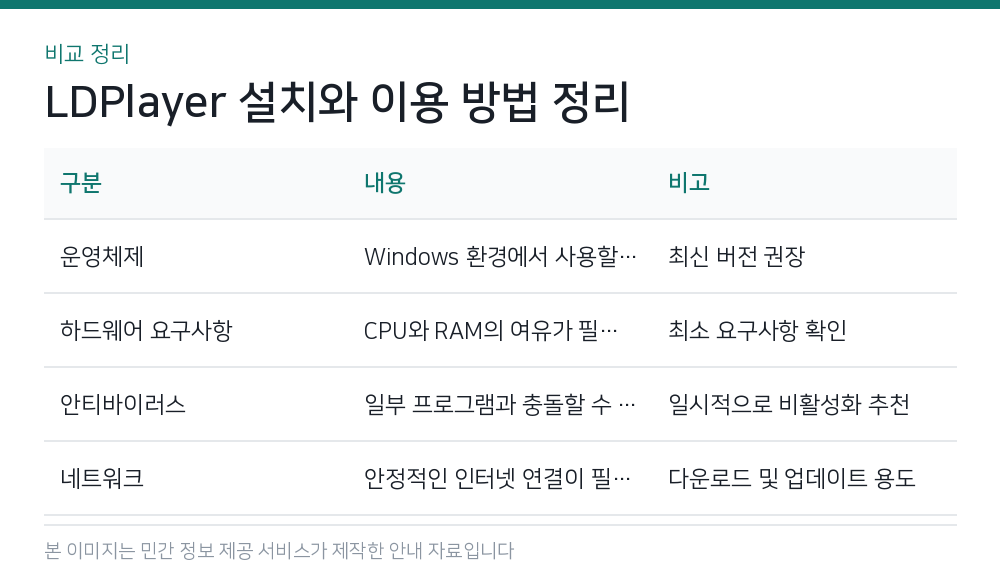This screenshot has width=1000, height=578.
Task: Click the '다운로드 및 업데이트 용도' cell
Action: coord(791,478)
